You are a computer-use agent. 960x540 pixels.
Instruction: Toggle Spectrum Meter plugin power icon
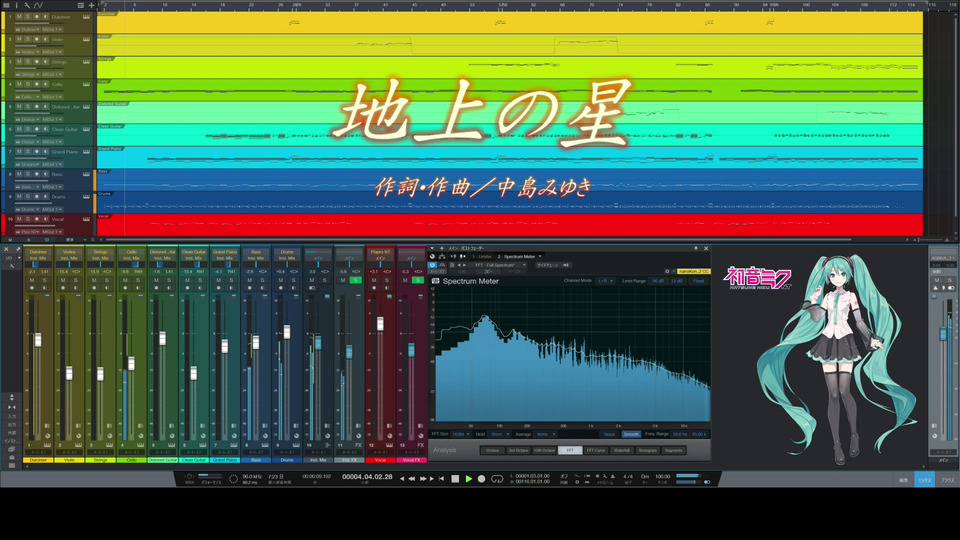pyautogui.click(x=432, y=265)
